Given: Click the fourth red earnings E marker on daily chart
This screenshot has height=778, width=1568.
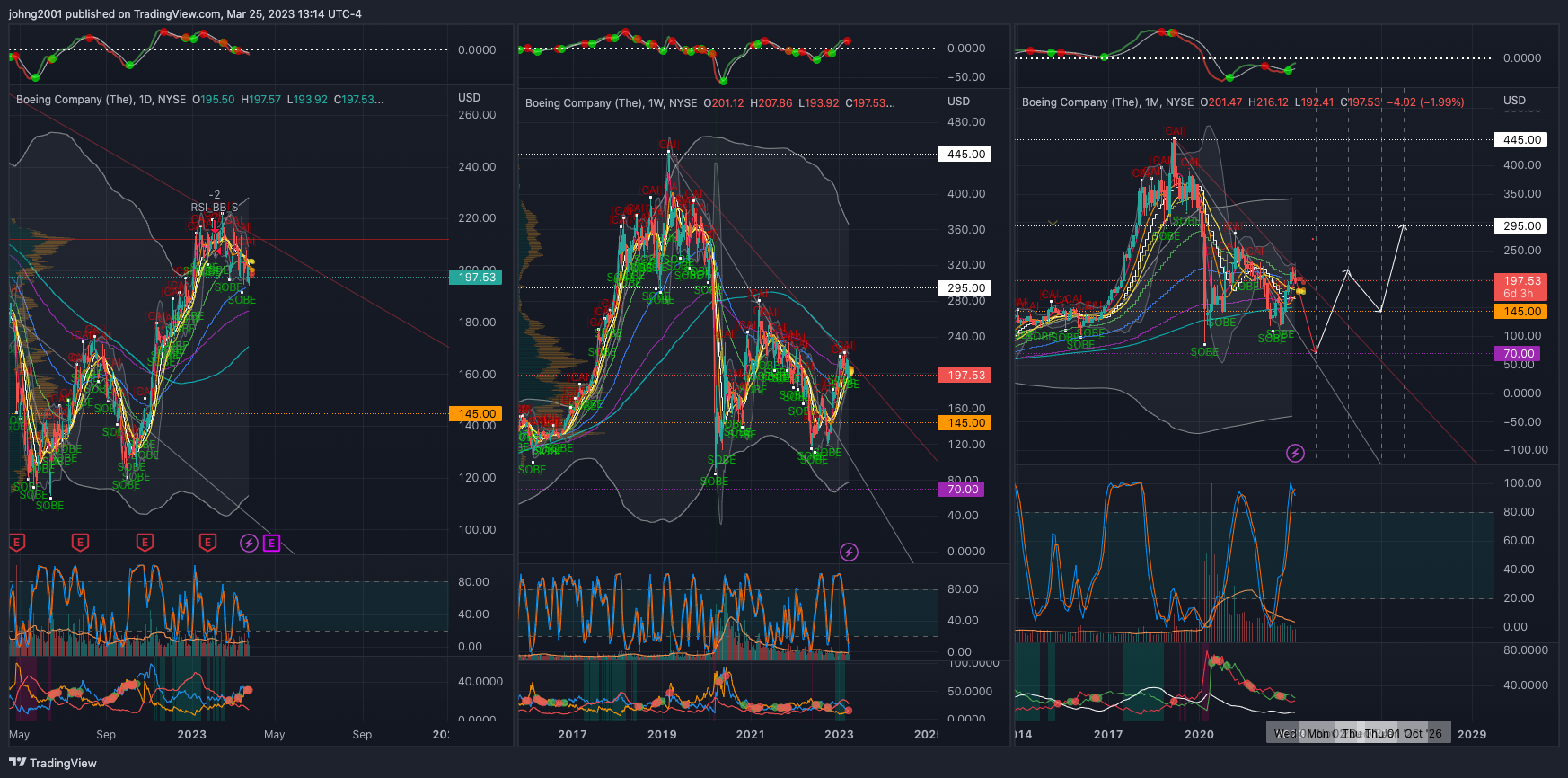Looking at the screenshot, I should [207, 542].
